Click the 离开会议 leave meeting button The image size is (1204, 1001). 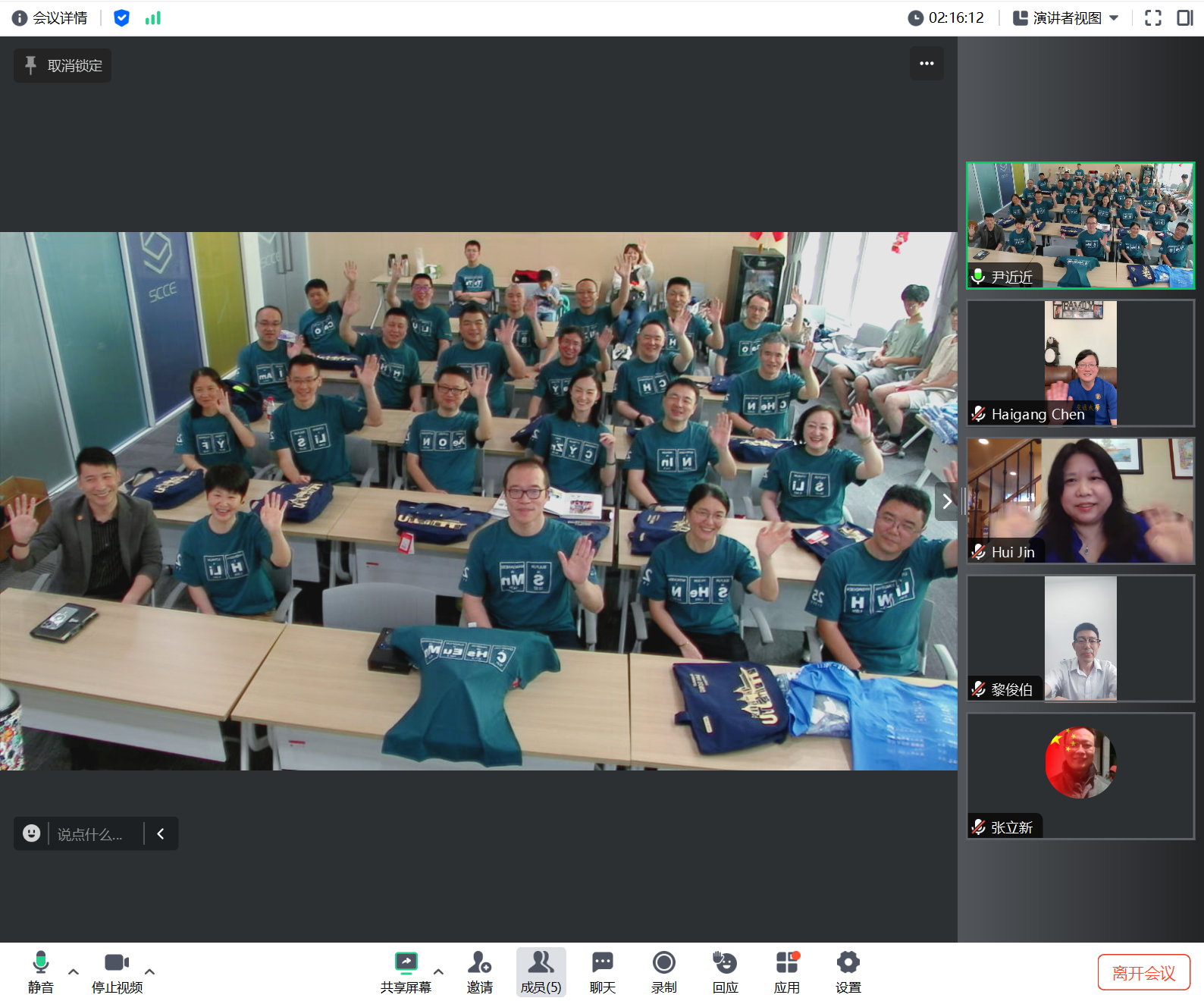pyautogui.click(x=1143, y=972)
